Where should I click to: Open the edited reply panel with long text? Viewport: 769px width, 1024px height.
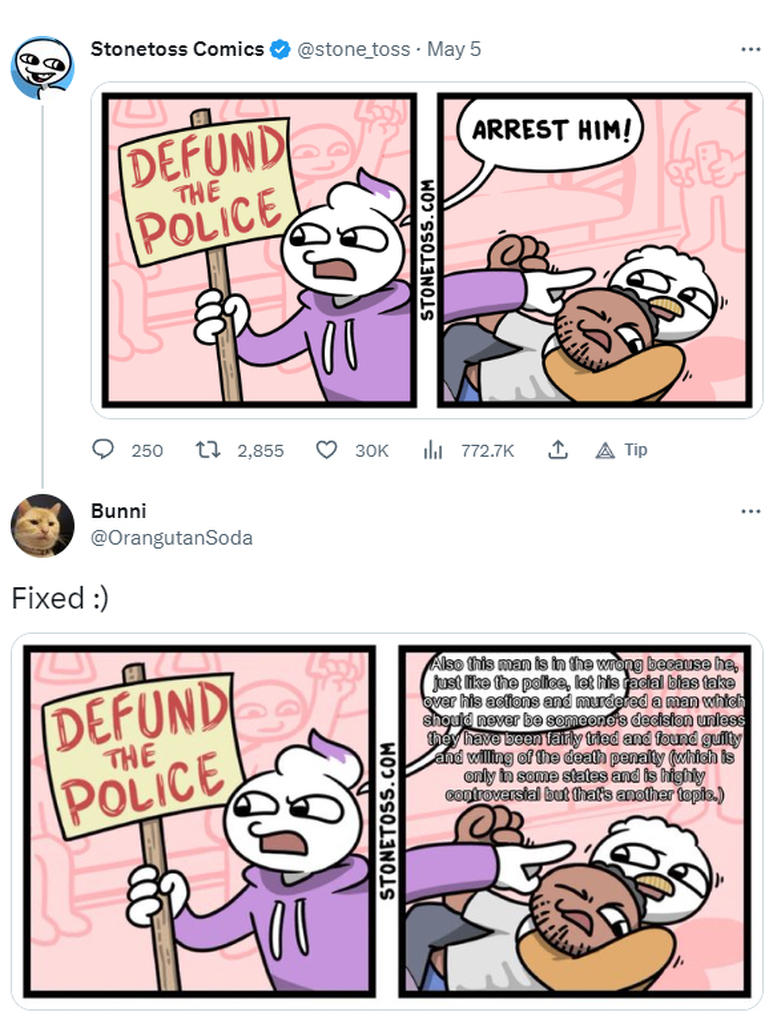[x=575, y=820]
